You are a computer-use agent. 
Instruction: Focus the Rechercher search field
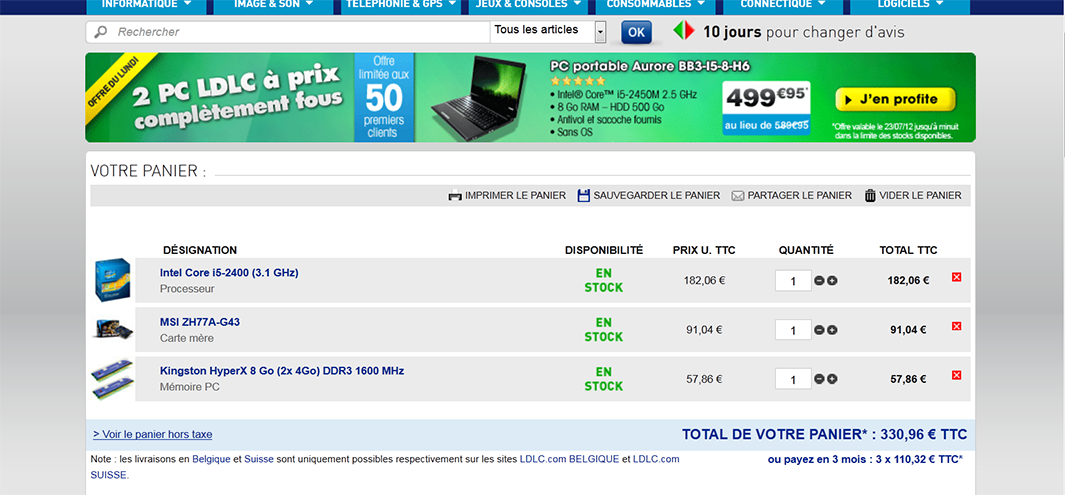point(289,32)
